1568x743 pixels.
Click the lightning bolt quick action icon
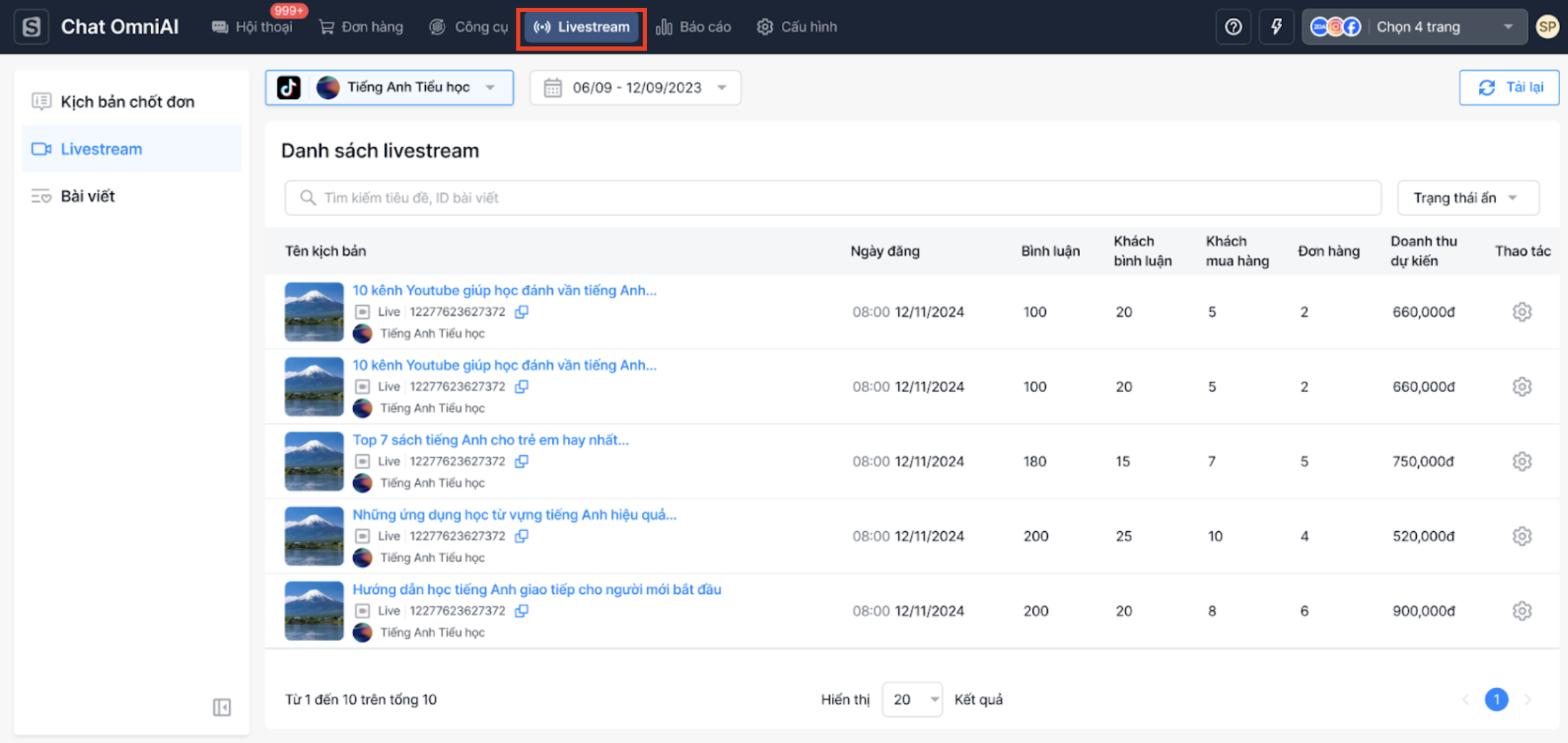pos(1276,27)
